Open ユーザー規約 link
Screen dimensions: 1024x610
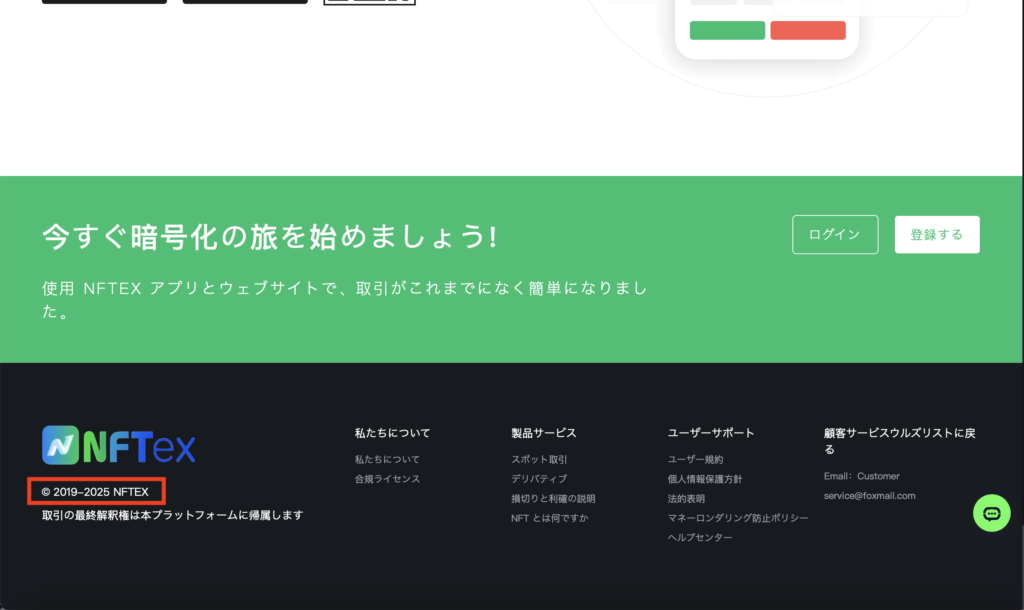tap(695, 460)
